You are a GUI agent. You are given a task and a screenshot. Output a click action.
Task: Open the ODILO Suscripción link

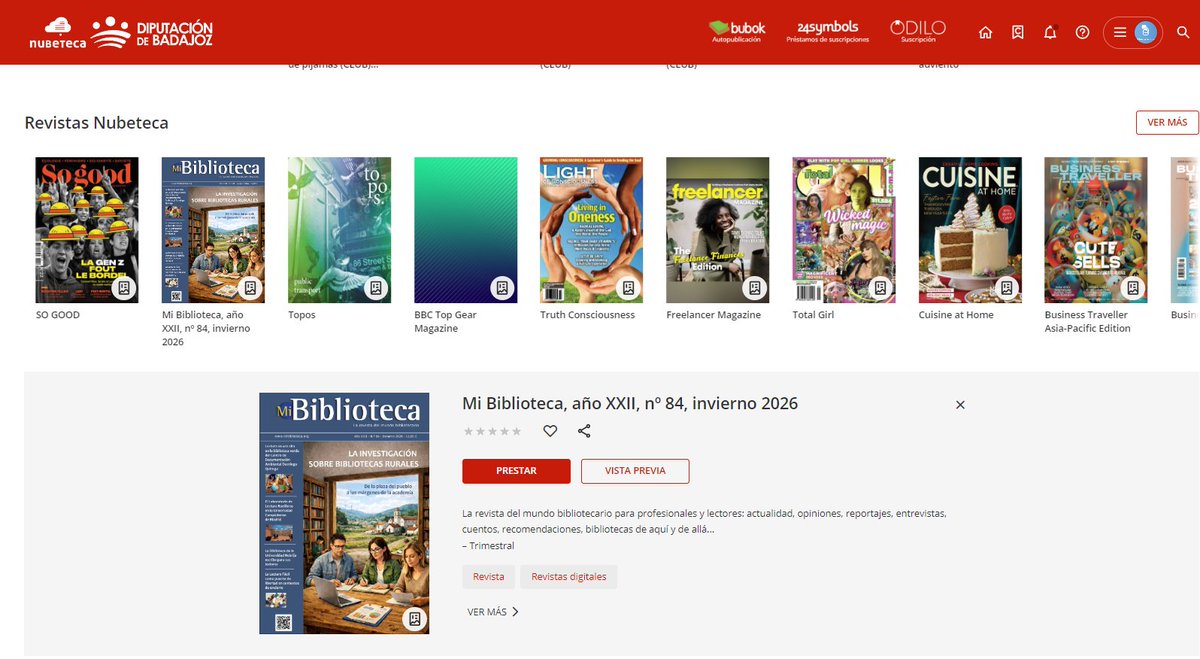[917, 32]
